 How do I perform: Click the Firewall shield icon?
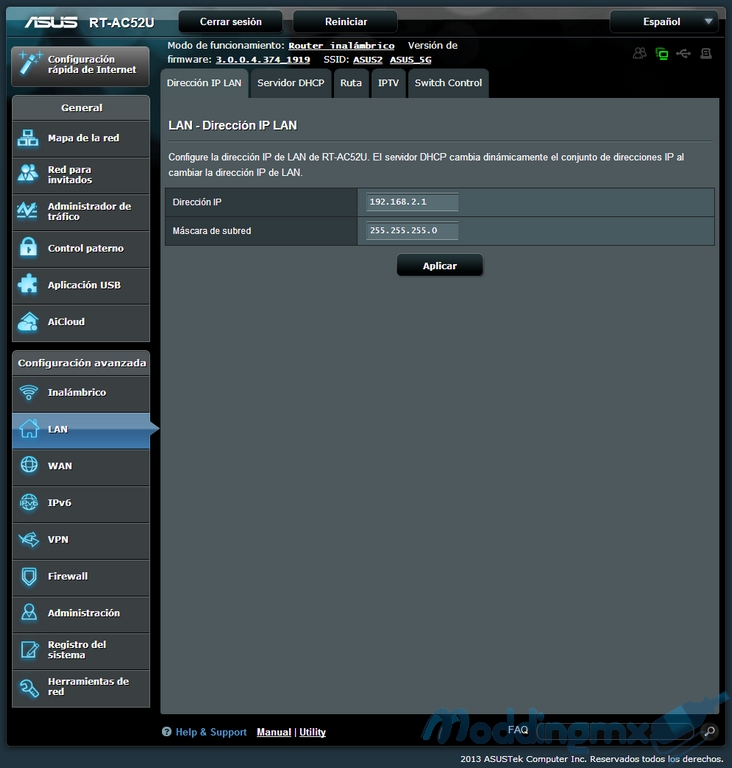[29, 576]
